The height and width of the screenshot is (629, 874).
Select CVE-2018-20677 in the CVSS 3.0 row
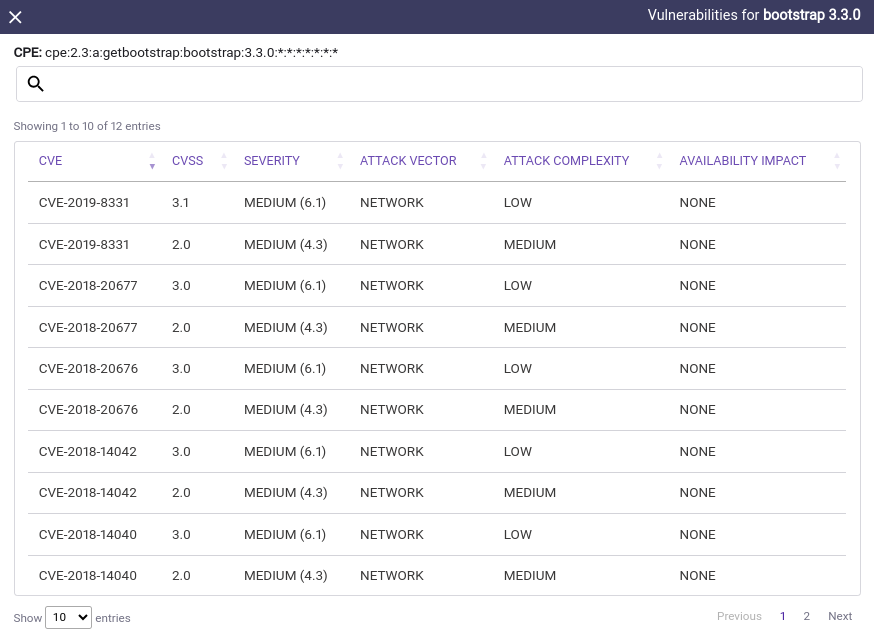(x=88, y=286)
